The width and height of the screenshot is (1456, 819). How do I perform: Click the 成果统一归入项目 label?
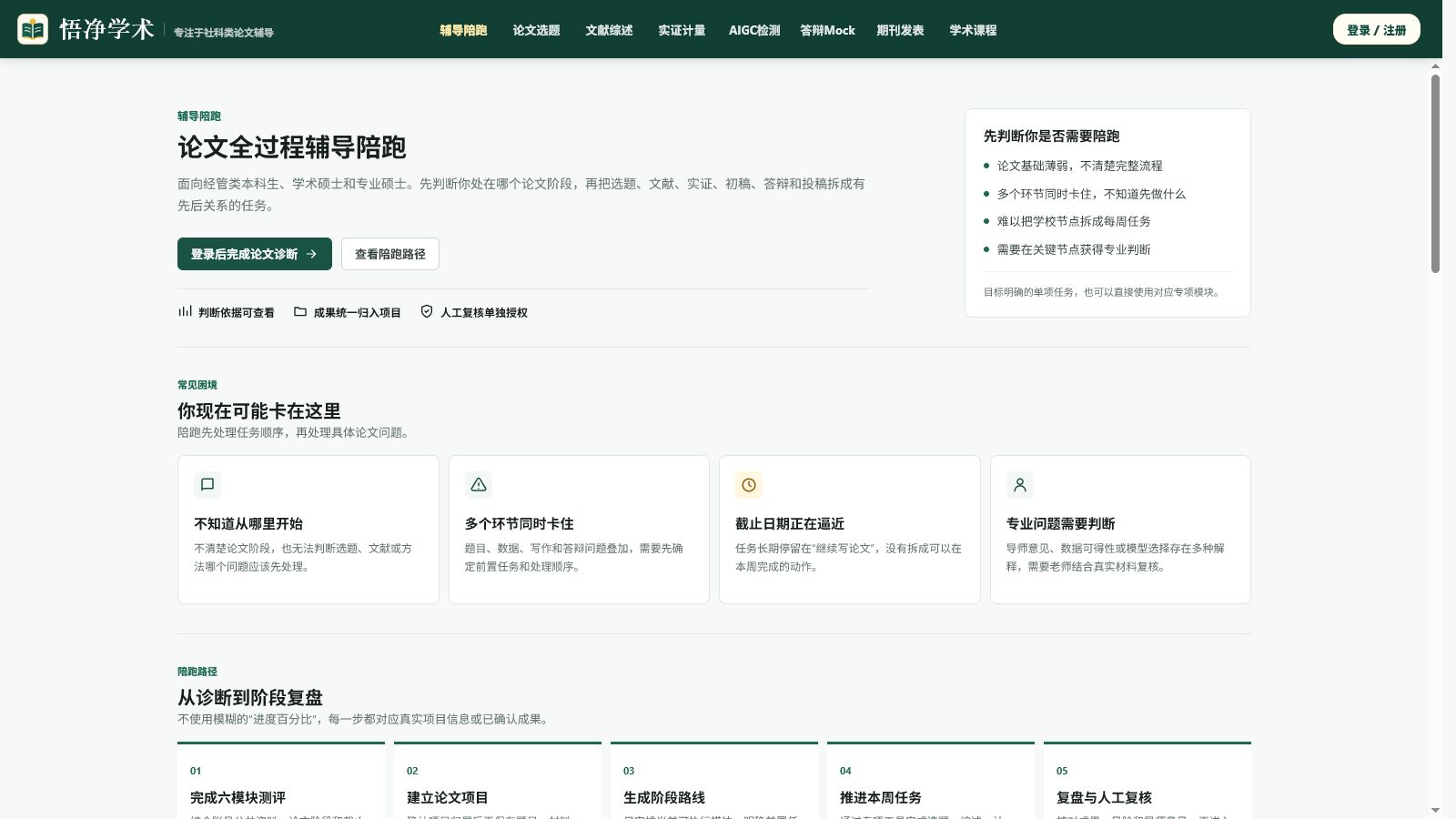point(357,312)
